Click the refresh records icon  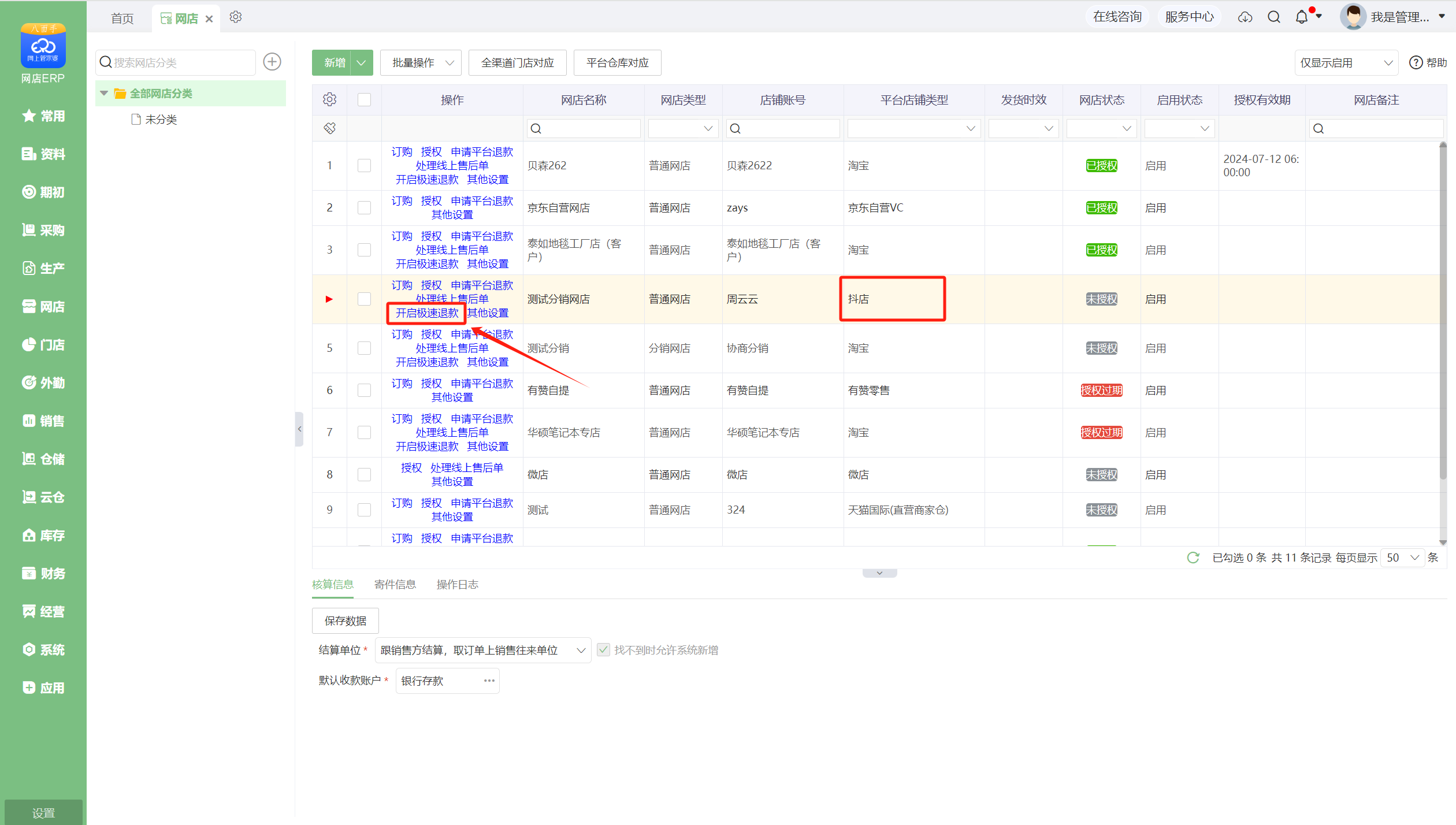point(1193,558)
